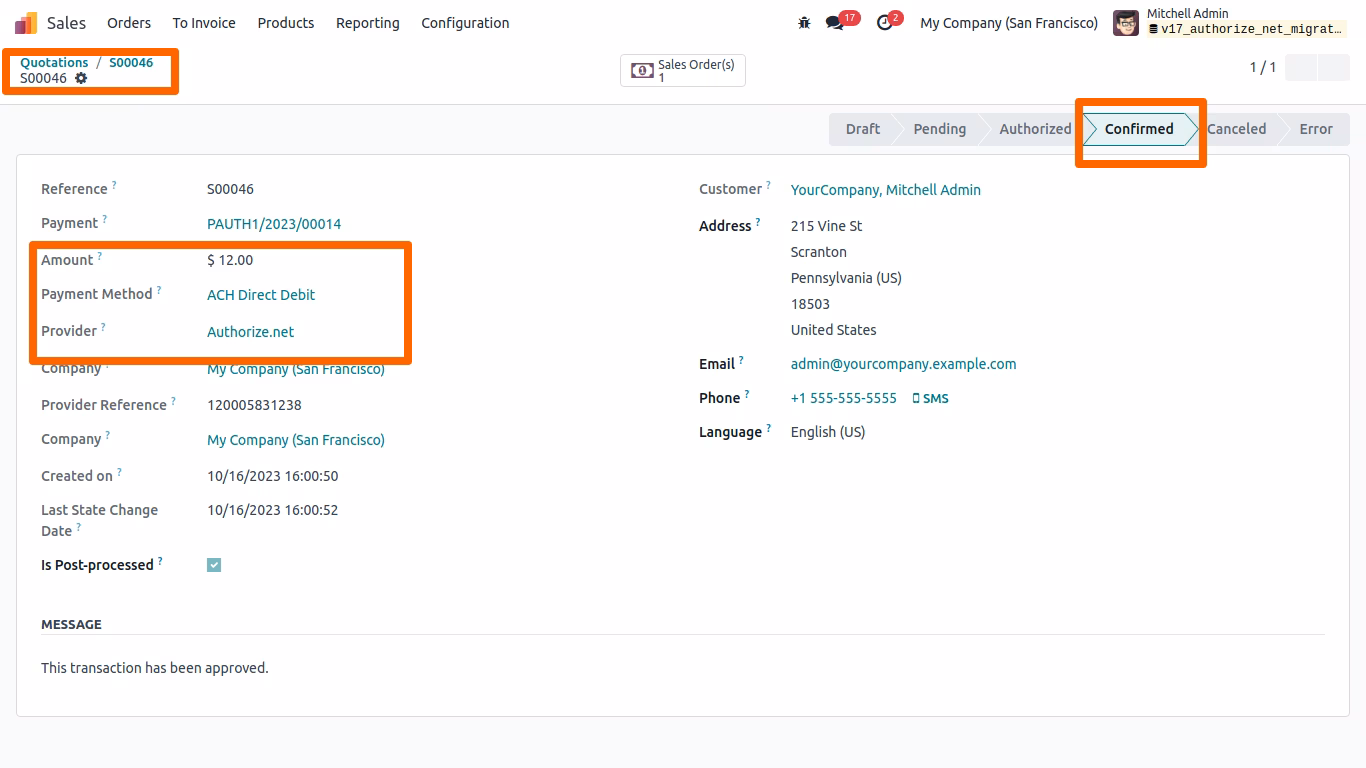Screen dimensions: 1366x768
Task: Click Mitchell Admin avatar picture
Action: [1126, 23]
